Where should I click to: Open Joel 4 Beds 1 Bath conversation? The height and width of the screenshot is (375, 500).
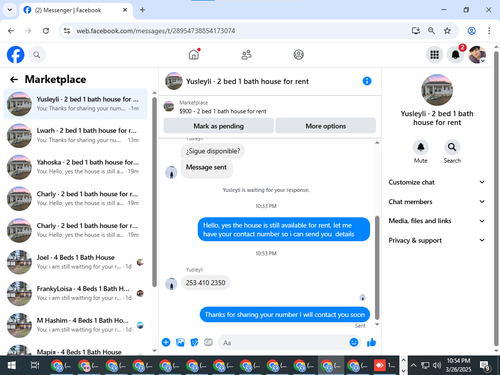pyautogui.click(x=75, y=262)
